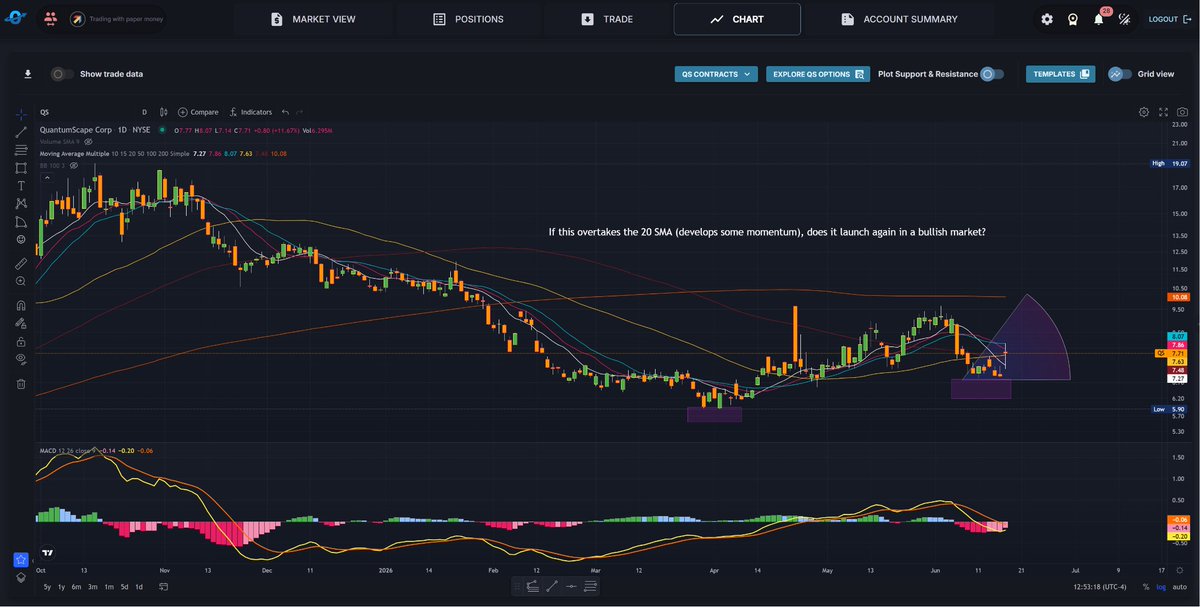Select the crosshair cursor tool
Screen dimensions: 1200x607
point(21,114)
